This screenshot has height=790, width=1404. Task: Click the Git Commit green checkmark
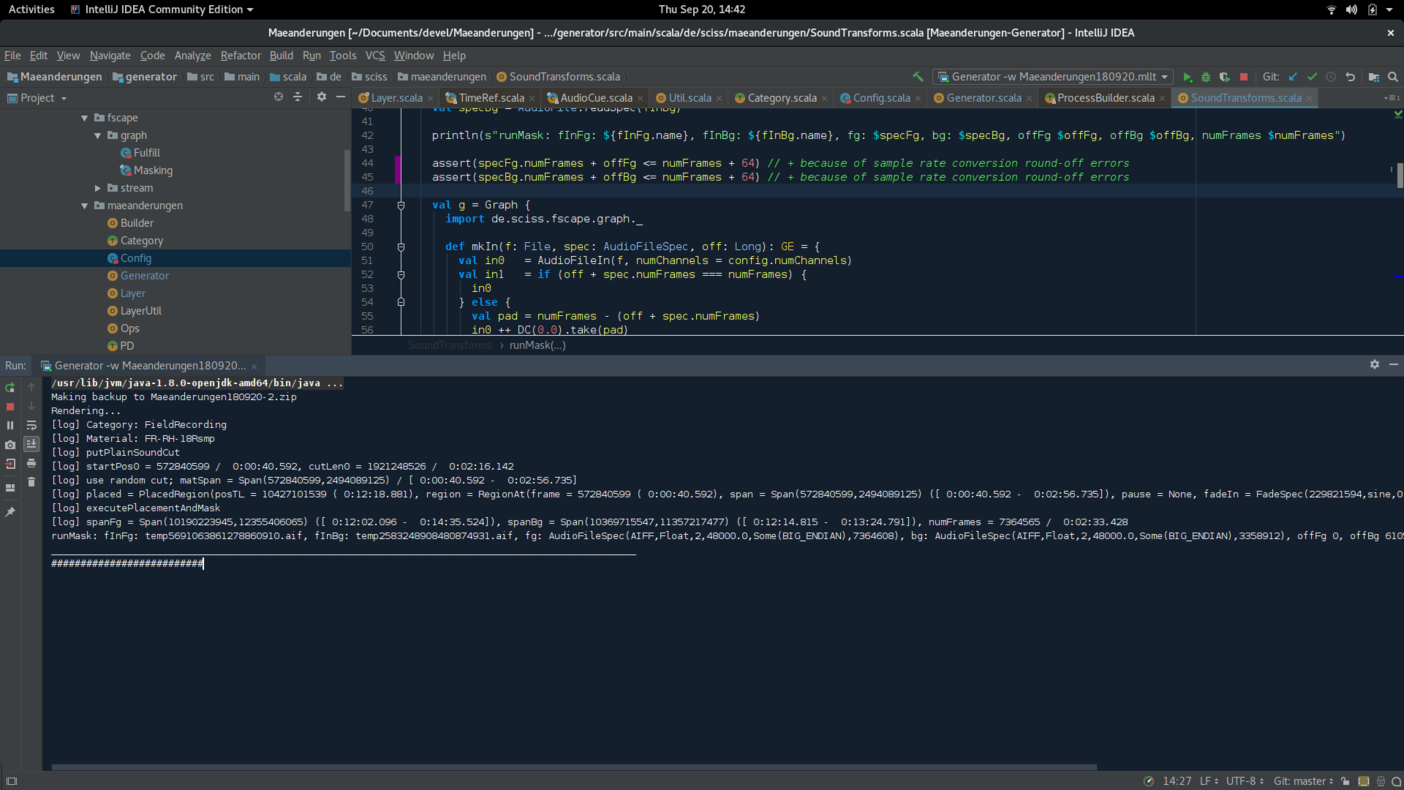point(1312,77)
